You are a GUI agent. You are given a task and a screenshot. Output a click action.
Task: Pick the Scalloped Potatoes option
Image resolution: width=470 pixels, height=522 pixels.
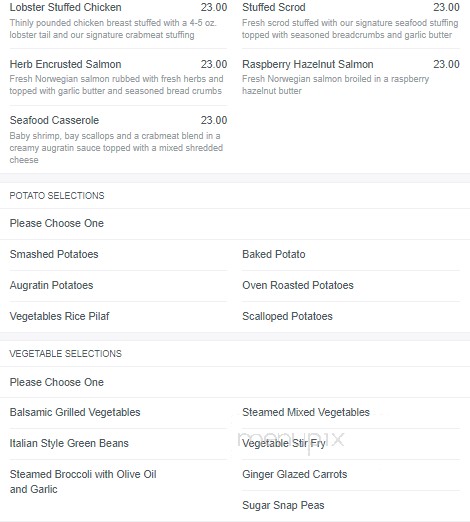pyautogui.click(x=287, y=316)
